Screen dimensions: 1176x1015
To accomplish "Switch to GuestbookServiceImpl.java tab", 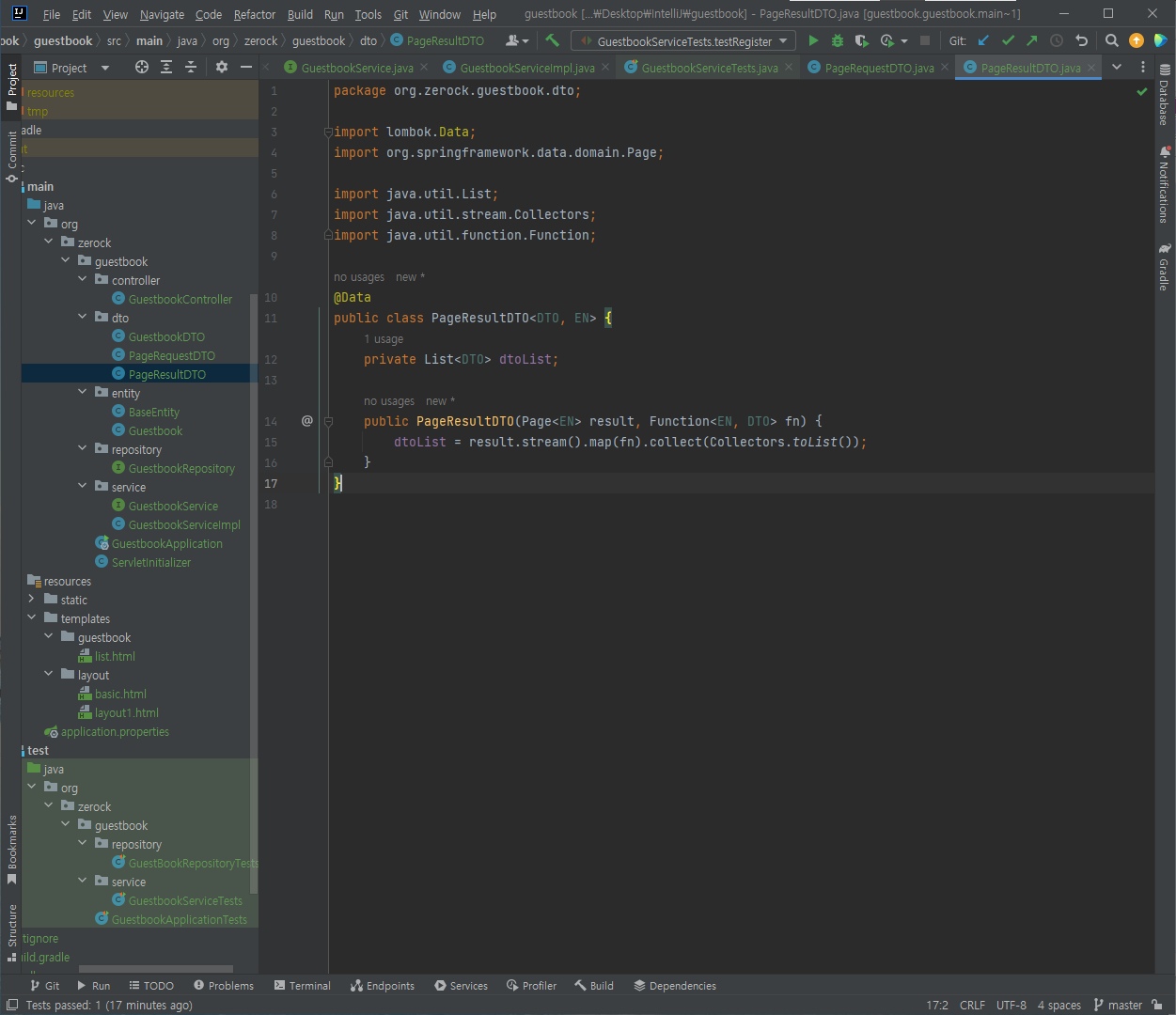I will (x=527, y=68).
